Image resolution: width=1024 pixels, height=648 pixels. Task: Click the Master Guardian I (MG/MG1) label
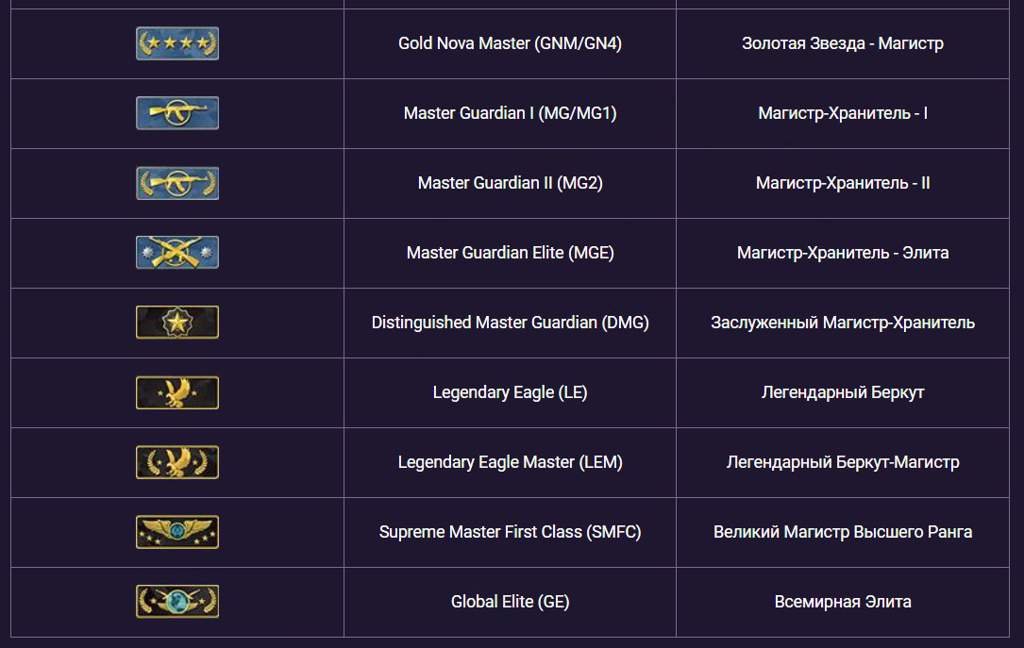coord(510,113)
